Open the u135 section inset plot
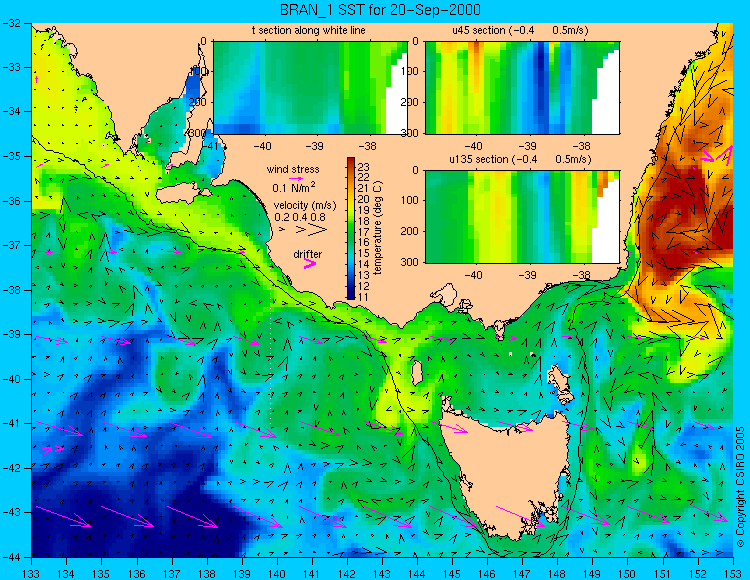The image size is (750, 580). click(x=522, y=217)
